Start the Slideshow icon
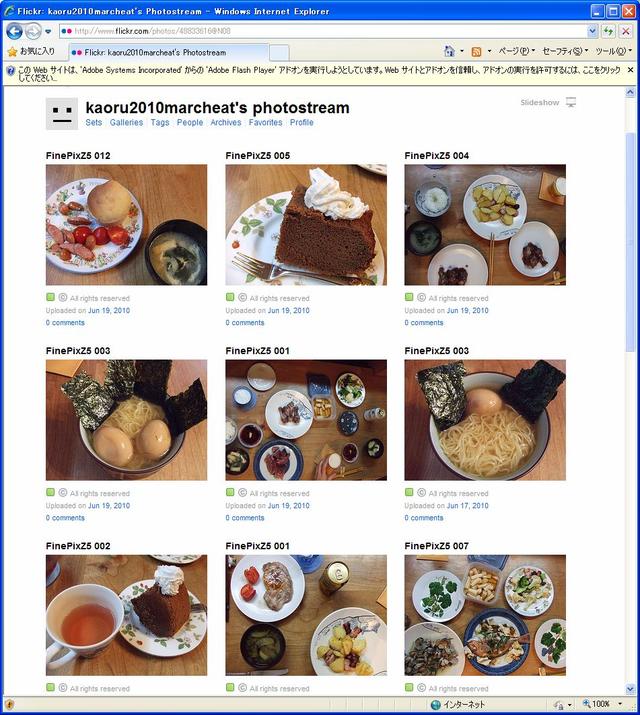 (571, 102)
